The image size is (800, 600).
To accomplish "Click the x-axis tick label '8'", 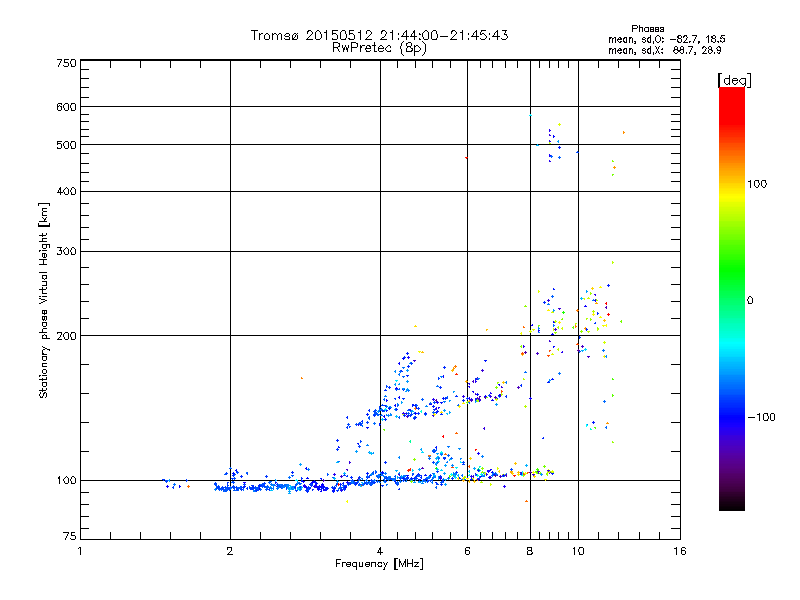I will pos(530,551).
